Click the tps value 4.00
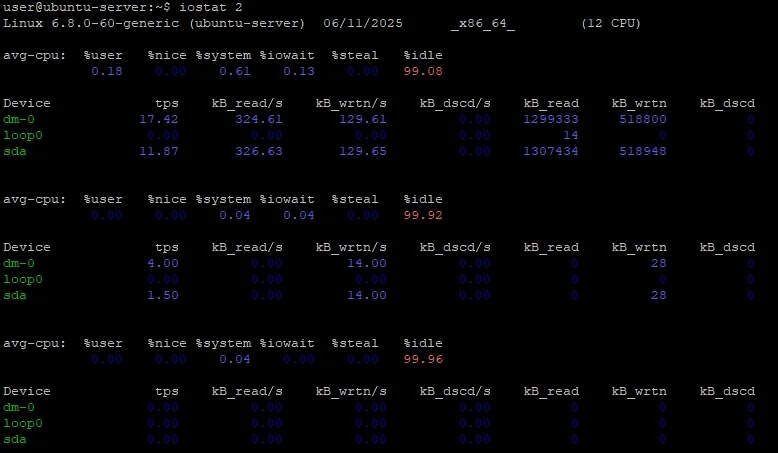Viewport: 778px width, 453px height. click(163, 263)
